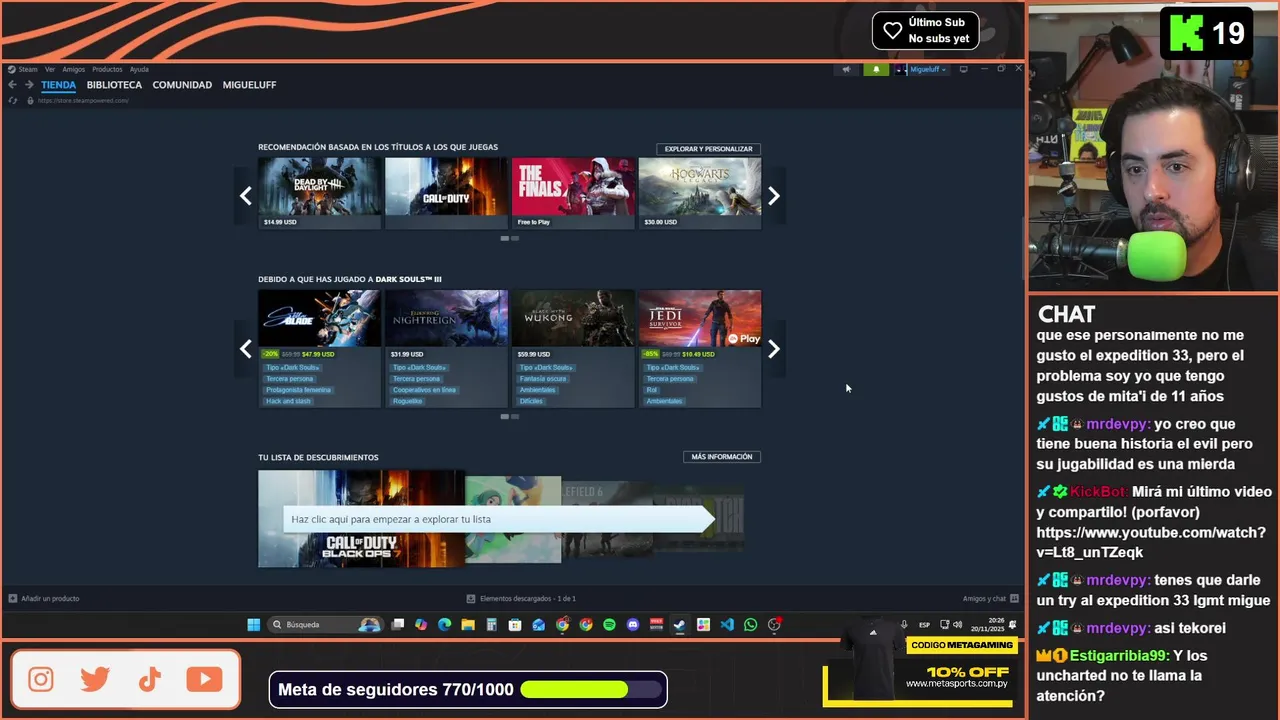Click the Elementos descargados status text
Screen dimensions: 1280x720
(528, 599)
